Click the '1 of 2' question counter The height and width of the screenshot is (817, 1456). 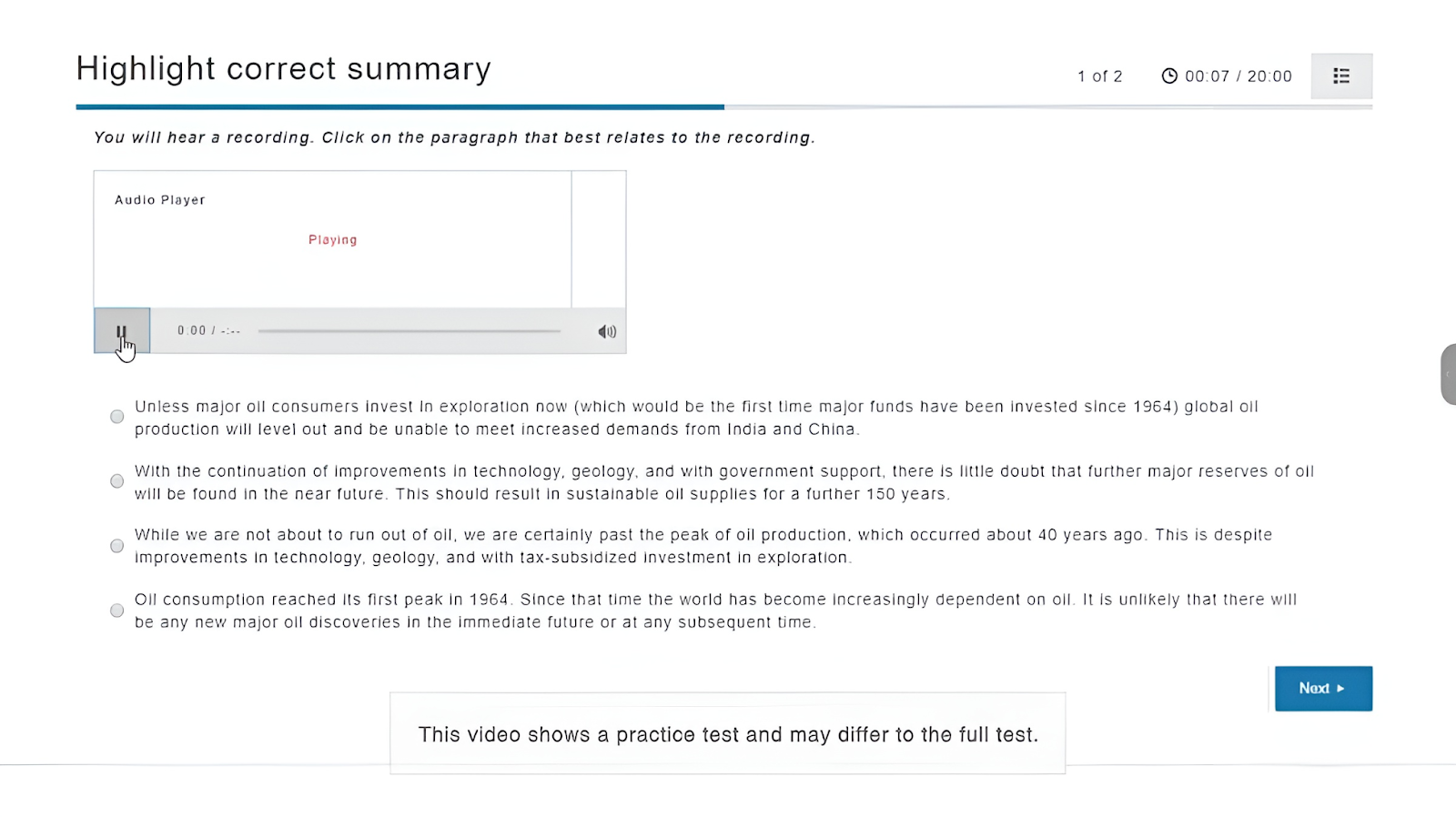pyautogui.click(x=1100, y=76)
